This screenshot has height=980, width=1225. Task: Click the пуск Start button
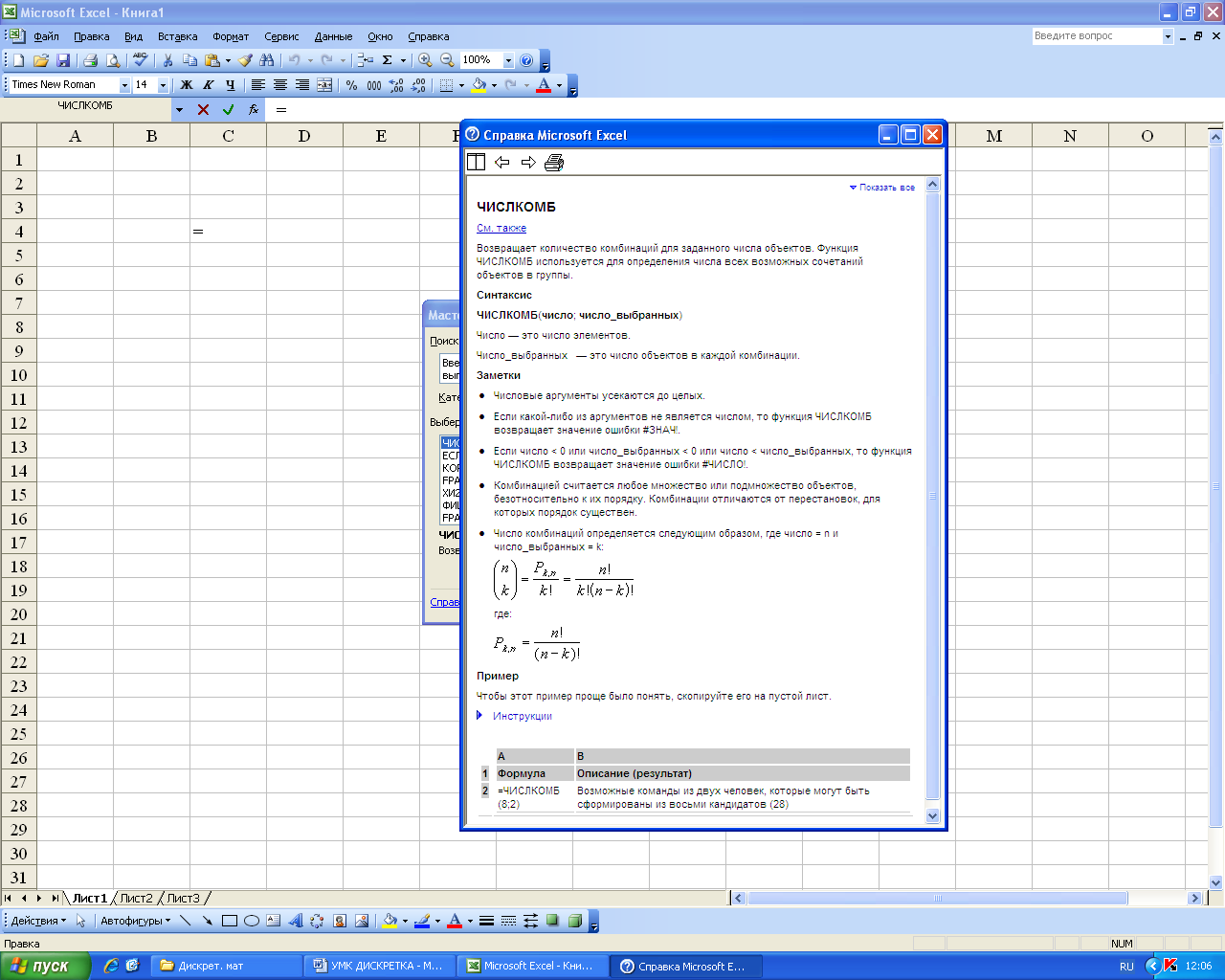[x=45, y=966]
